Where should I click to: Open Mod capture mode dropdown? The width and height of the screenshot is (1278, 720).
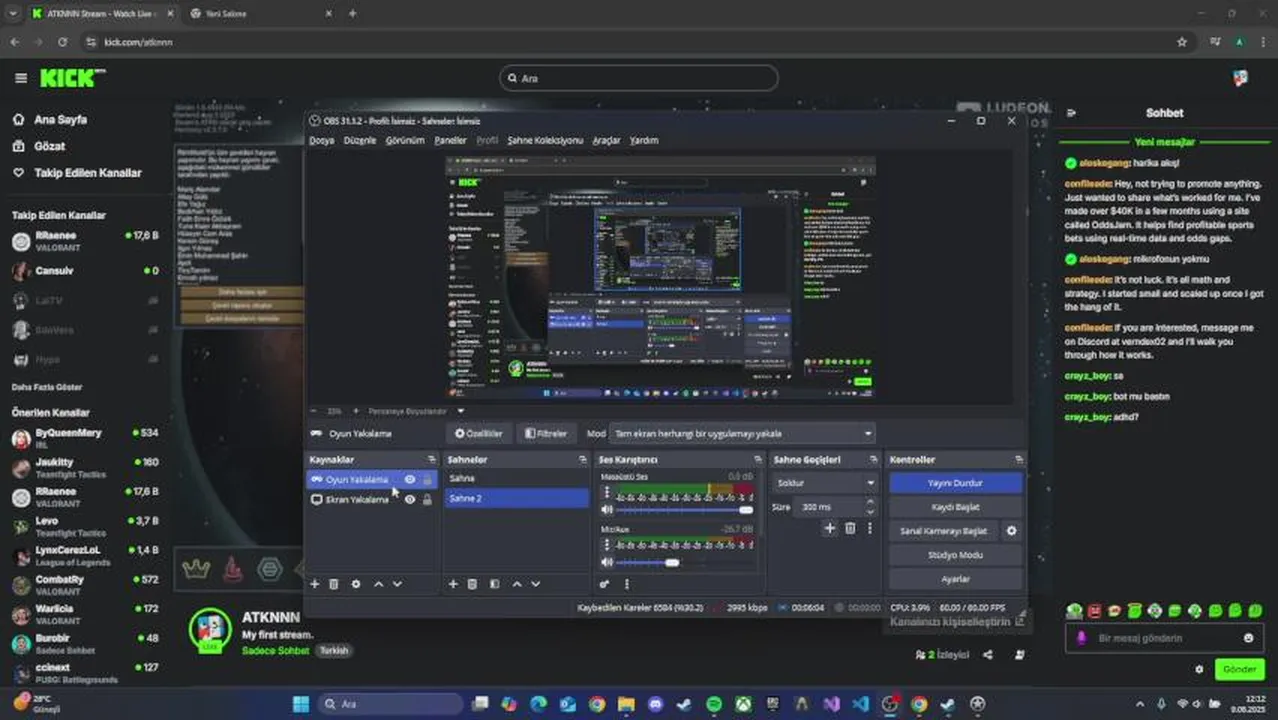pyautogui.click(x=743, y=434)
